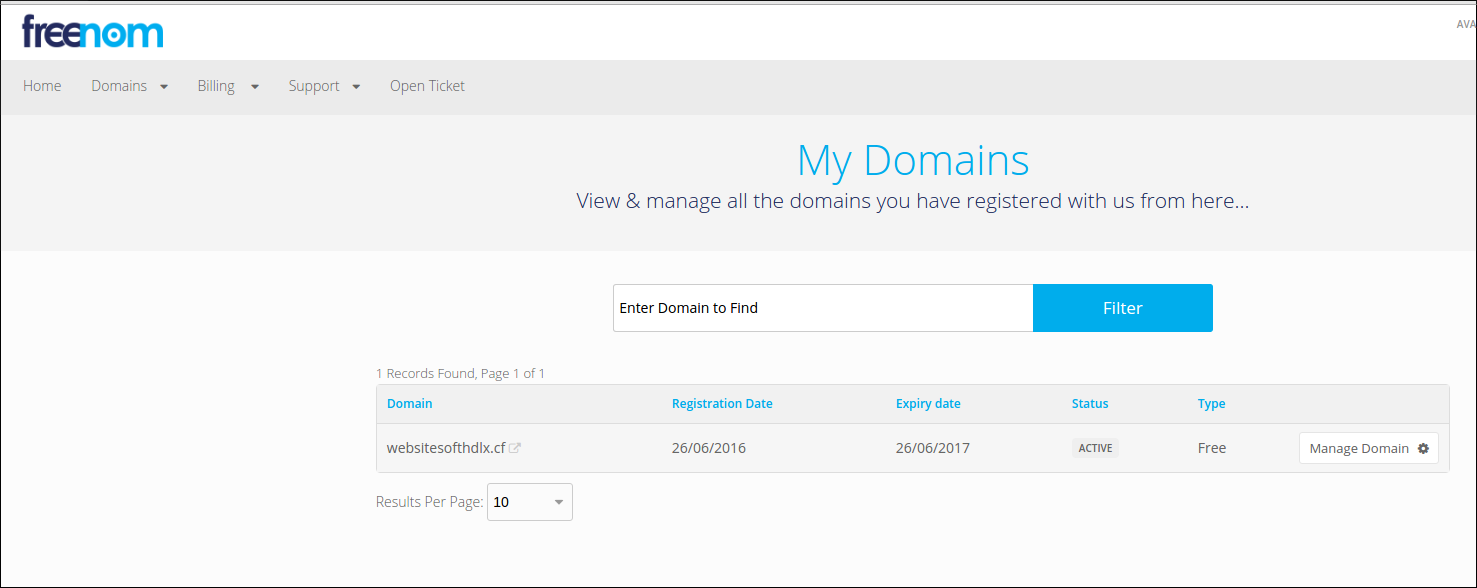Expand the Domains dropdown arrow
This screenshot has width=1477, height=588.
pyautogui.click(x=164, y=87)
